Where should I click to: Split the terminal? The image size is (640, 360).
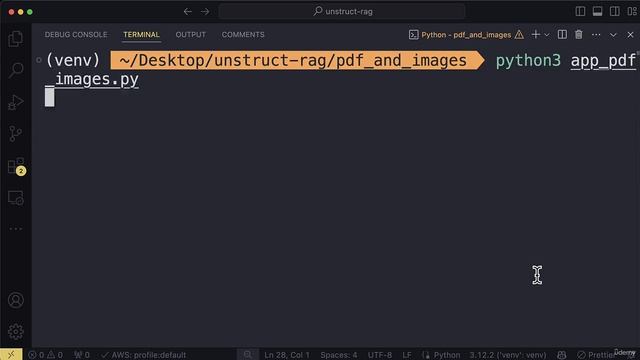(x=562, y=35)
